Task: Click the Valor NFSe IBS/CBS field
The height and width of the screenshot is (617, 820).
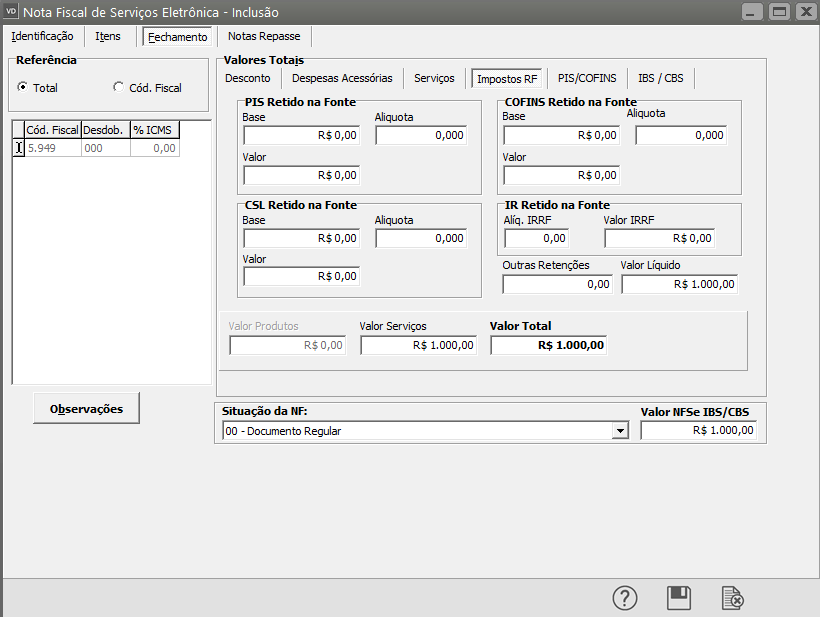Action: 698,430
